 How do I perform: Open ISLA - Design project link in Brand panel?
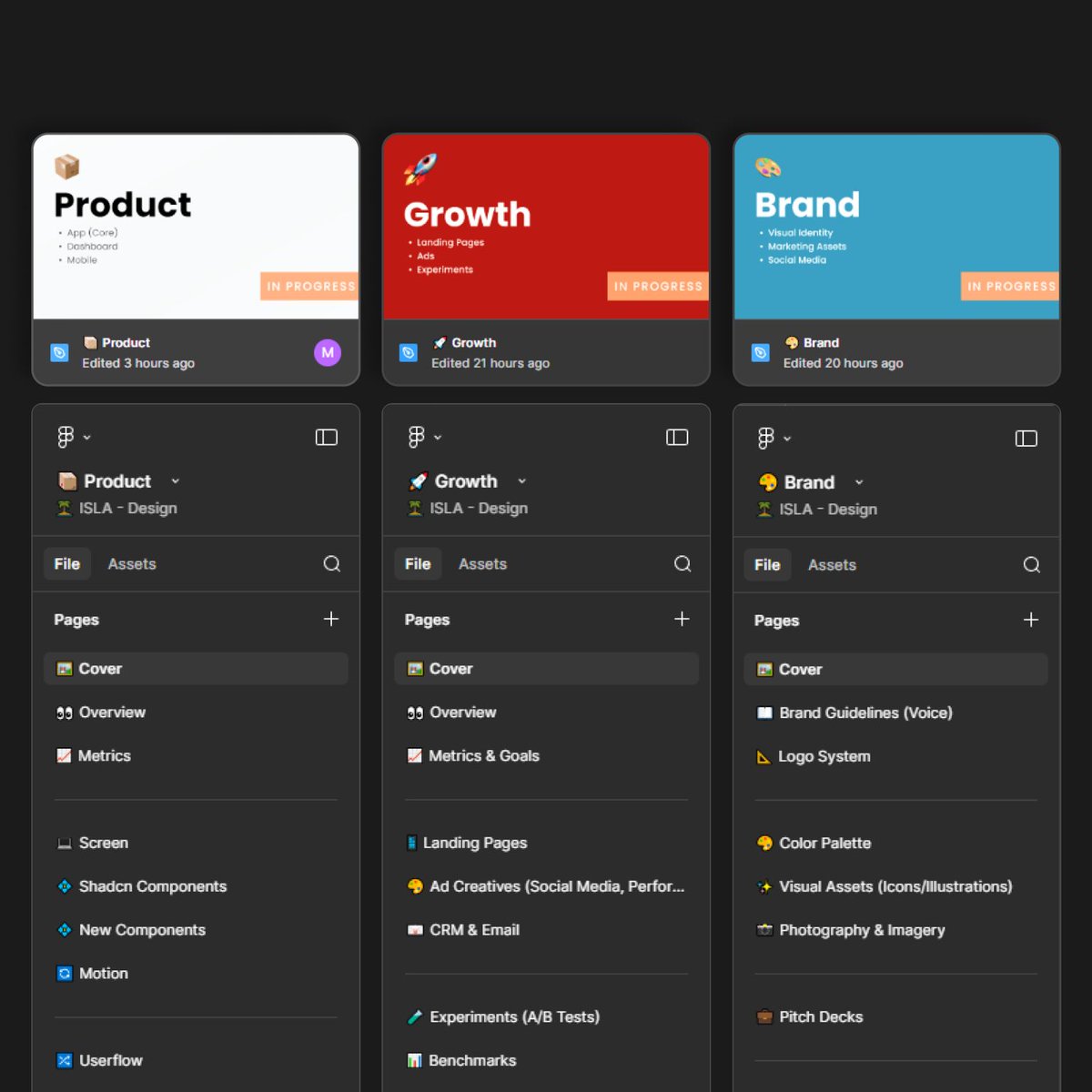pyautogui.click(x=817, y=510)
